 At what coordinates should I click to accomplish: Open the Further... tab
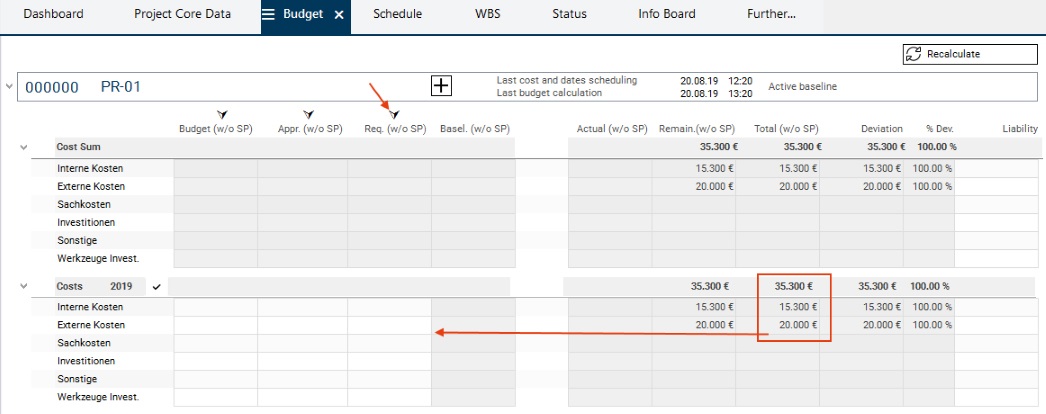click(771, 15)
